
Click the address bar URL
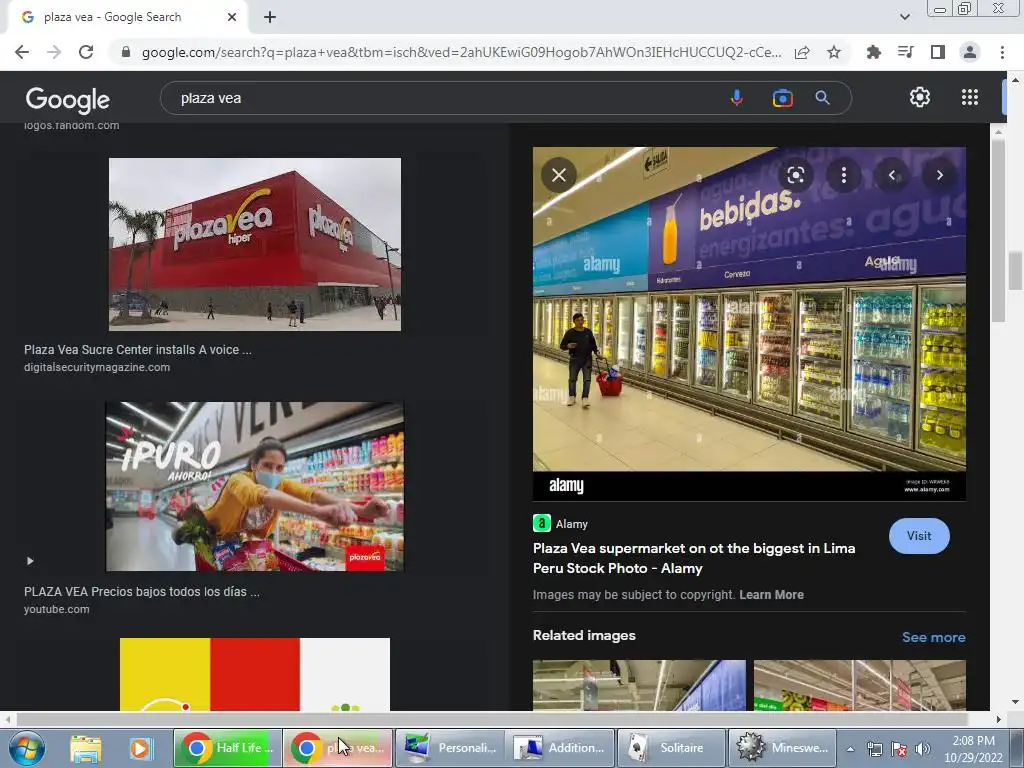pyautogui.click(x=461, y=52)
